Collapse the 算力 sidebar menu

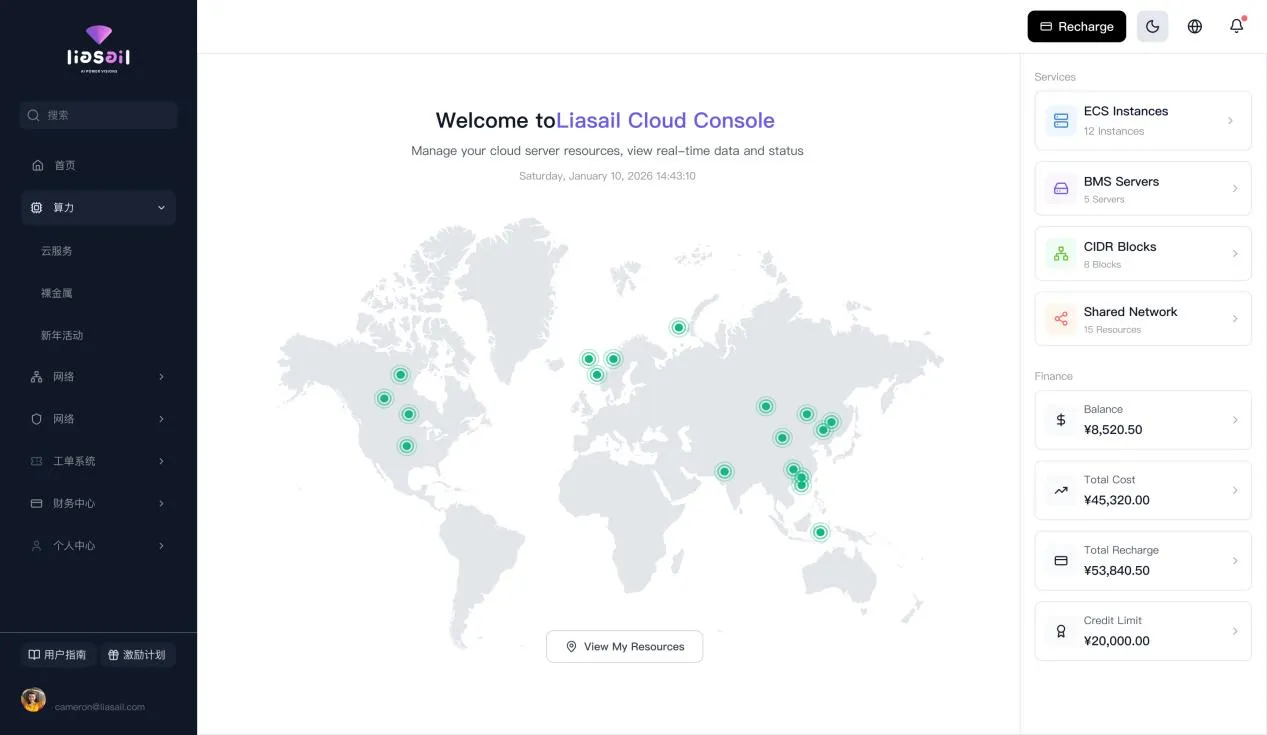[x=98, y=208]
